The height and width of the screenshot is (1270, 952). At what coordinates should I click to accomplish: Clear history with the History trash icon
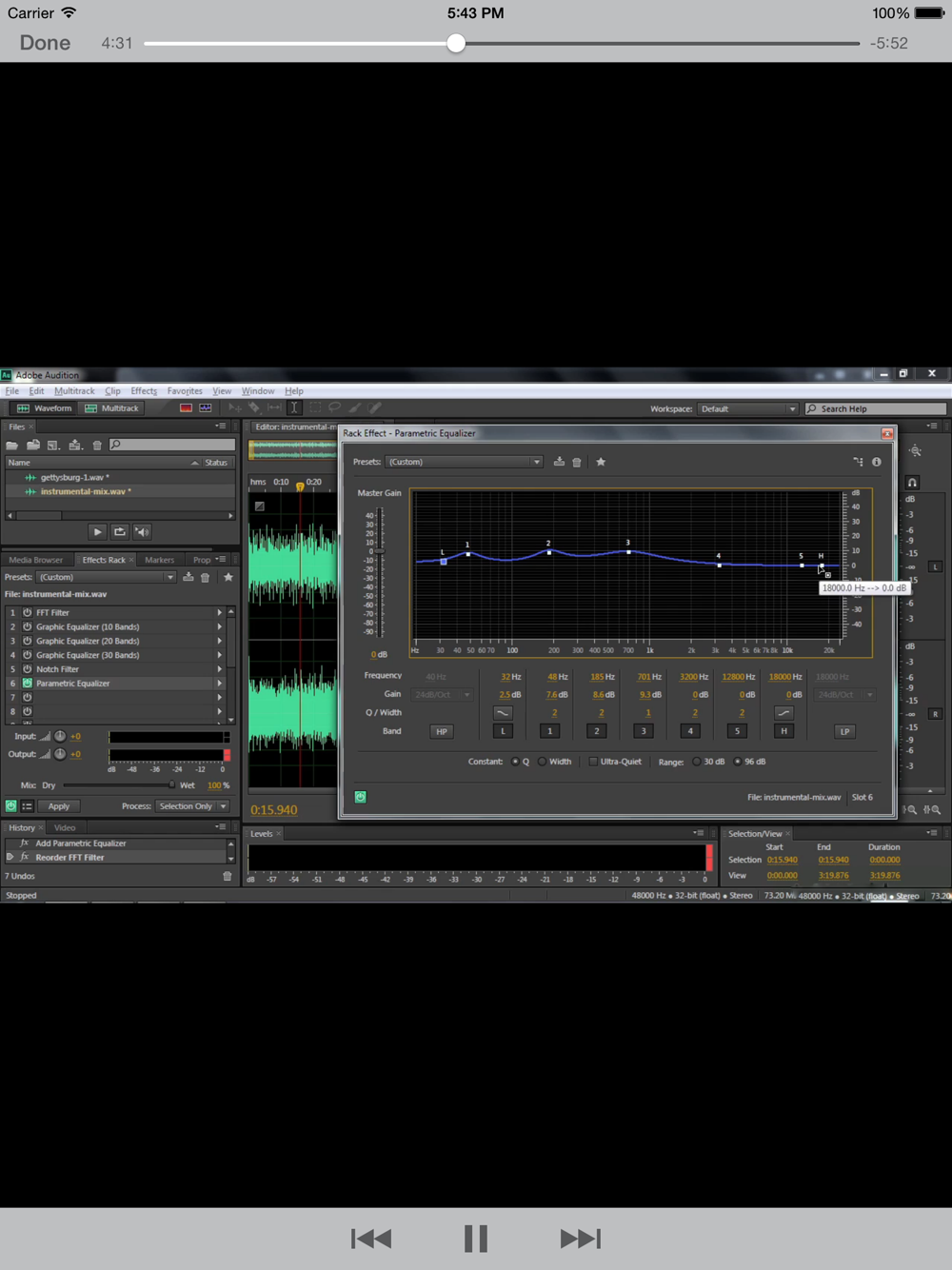point(228,876)
